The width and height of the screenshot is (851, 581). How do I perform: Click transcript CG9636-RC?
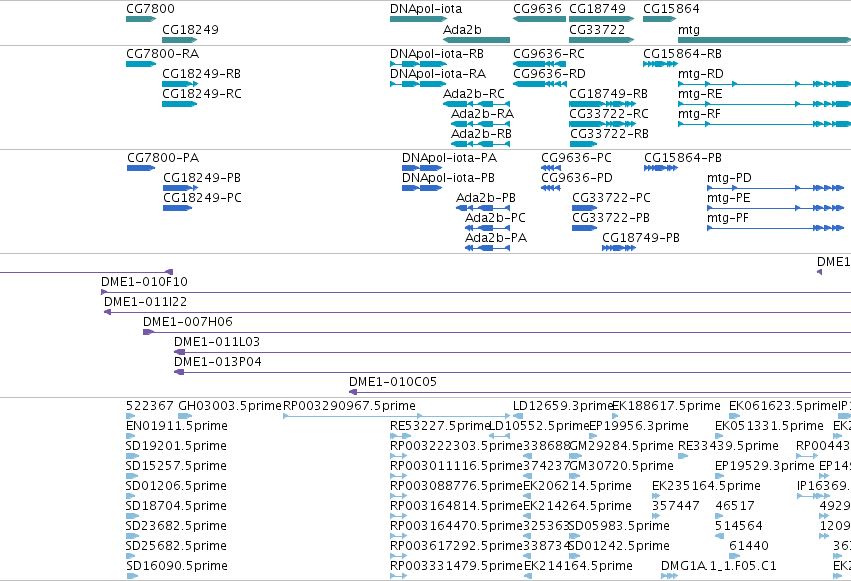(549, 54)
